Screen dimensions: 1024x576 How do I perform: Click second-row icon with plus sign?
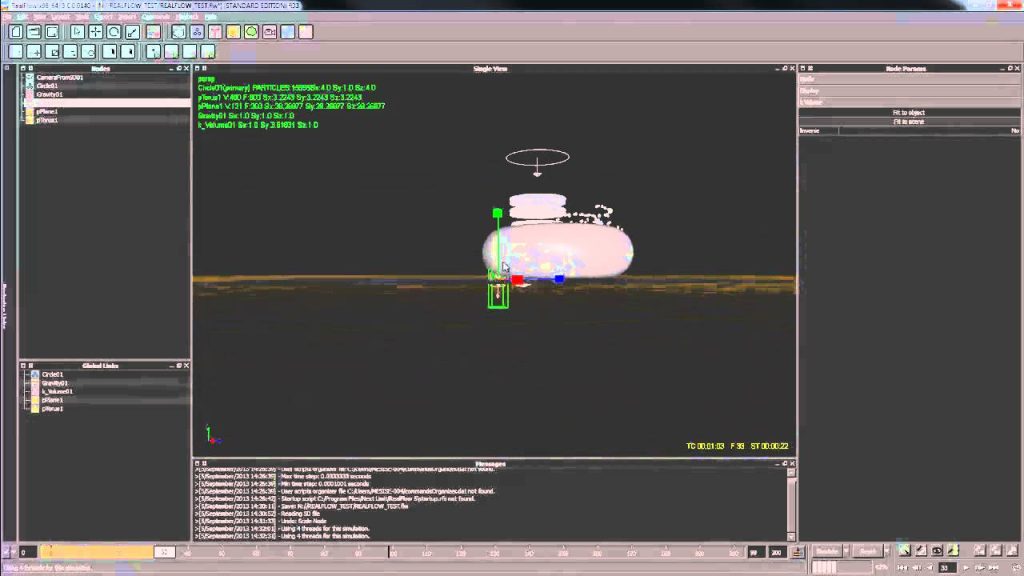click(34, 52)
